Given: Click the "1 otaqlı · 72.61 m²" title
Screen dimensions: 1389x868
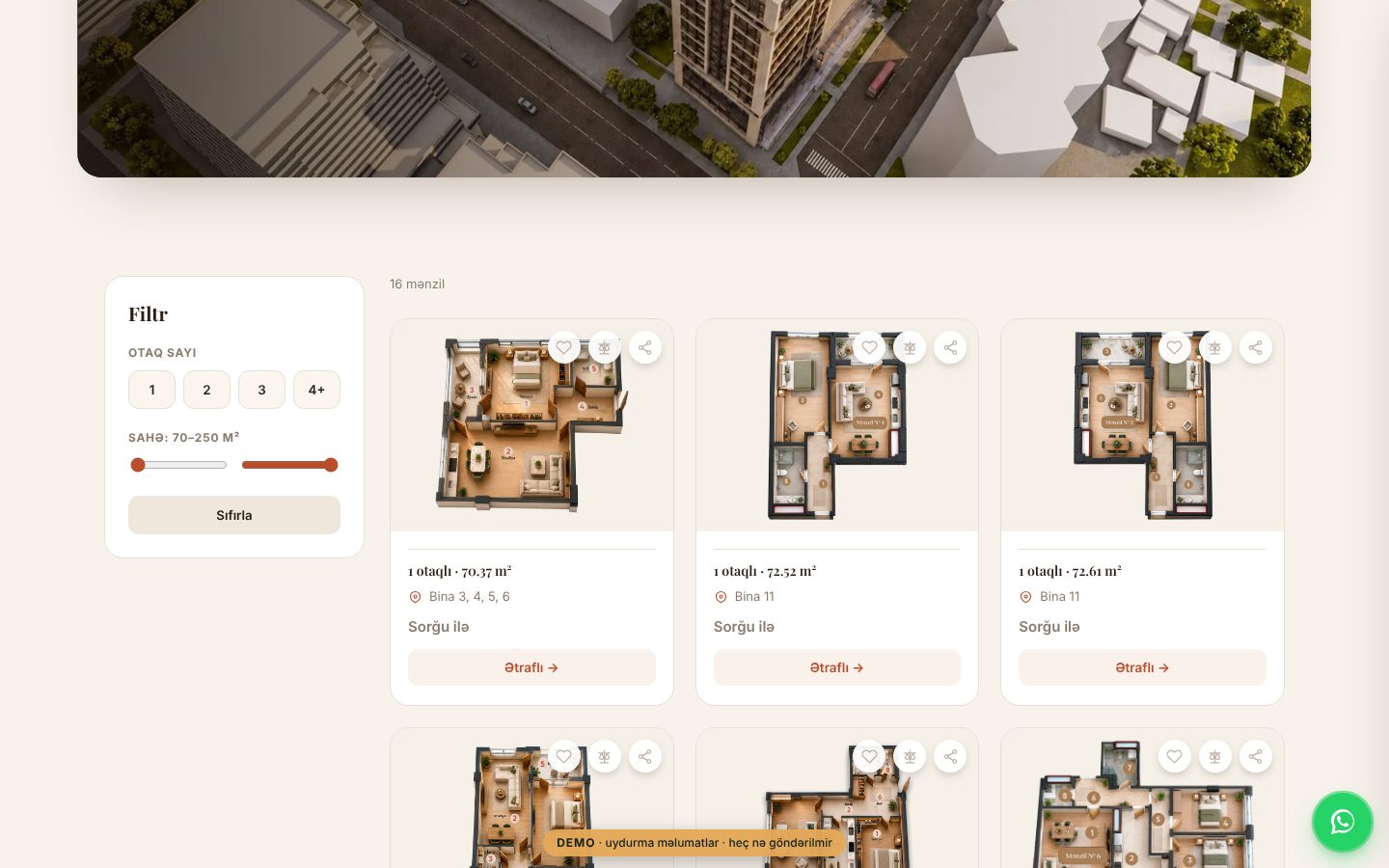Looking at the screenshot, I should [1071, 571].
